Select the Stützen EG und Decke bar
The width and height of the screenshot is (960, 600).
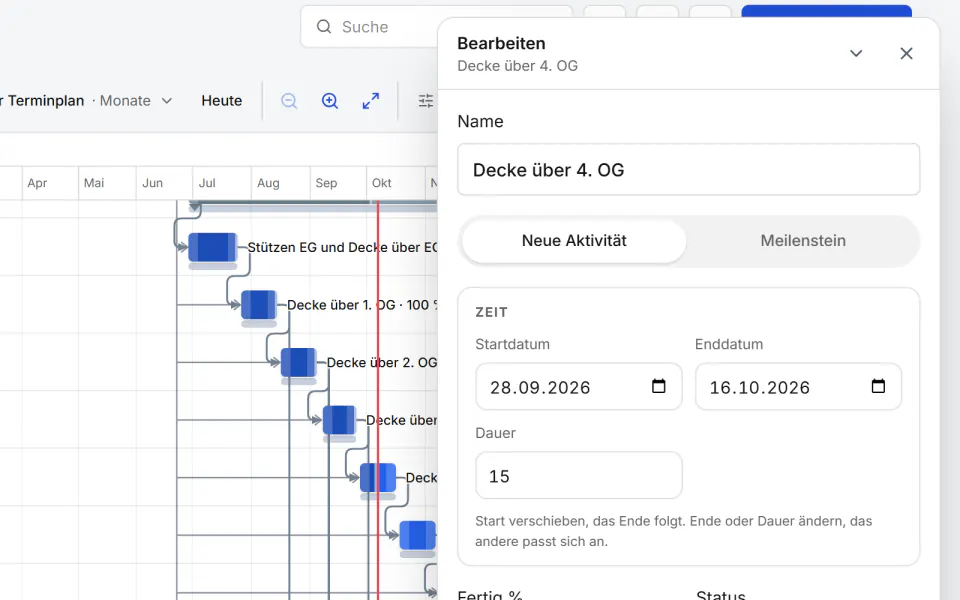[212, 248]
